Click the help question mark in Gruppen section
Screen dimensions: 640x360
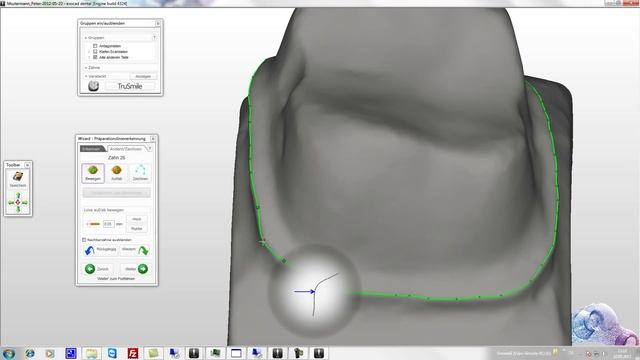tap(154, 38)
